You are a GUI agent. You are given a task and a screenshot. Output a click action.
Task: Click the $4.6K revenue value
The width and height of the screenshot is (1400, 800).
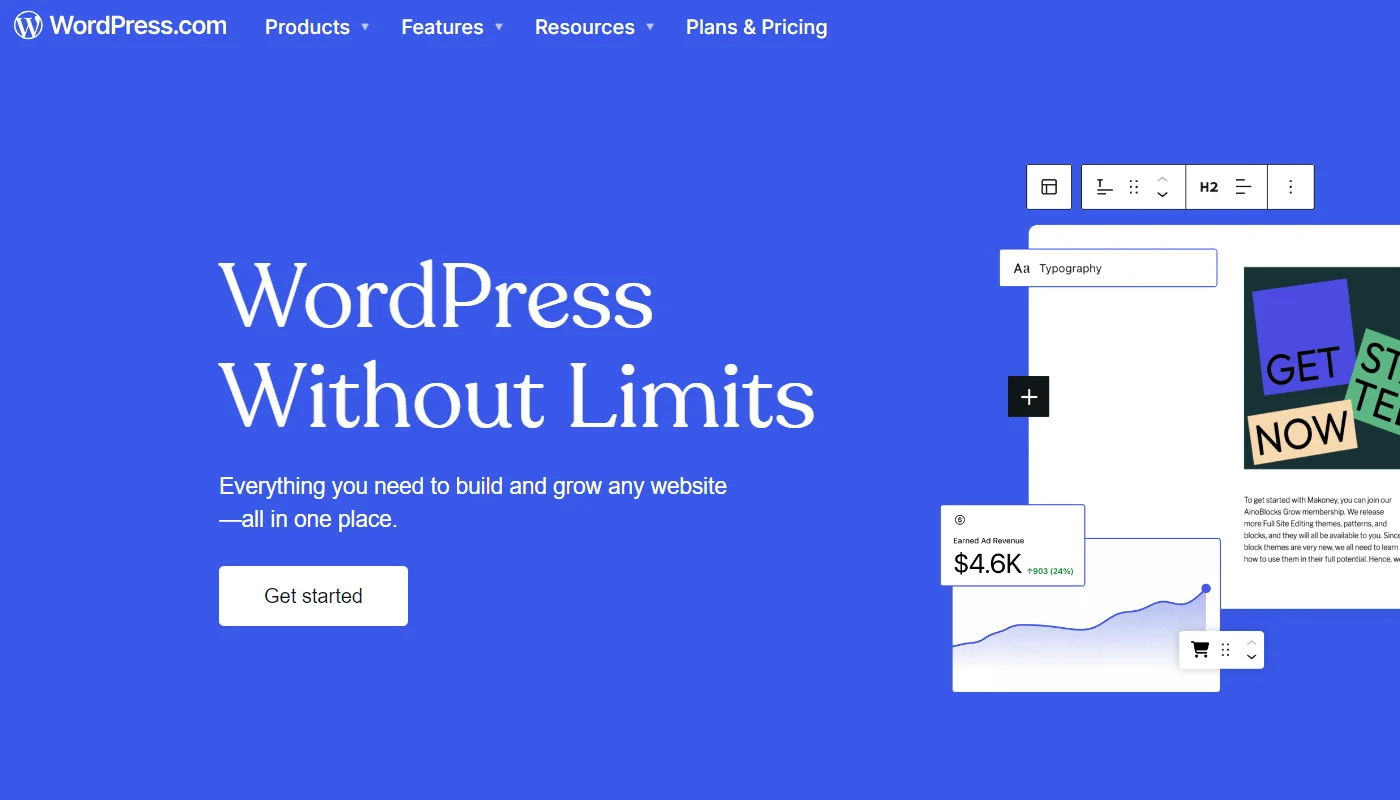(x=988, y=564)
